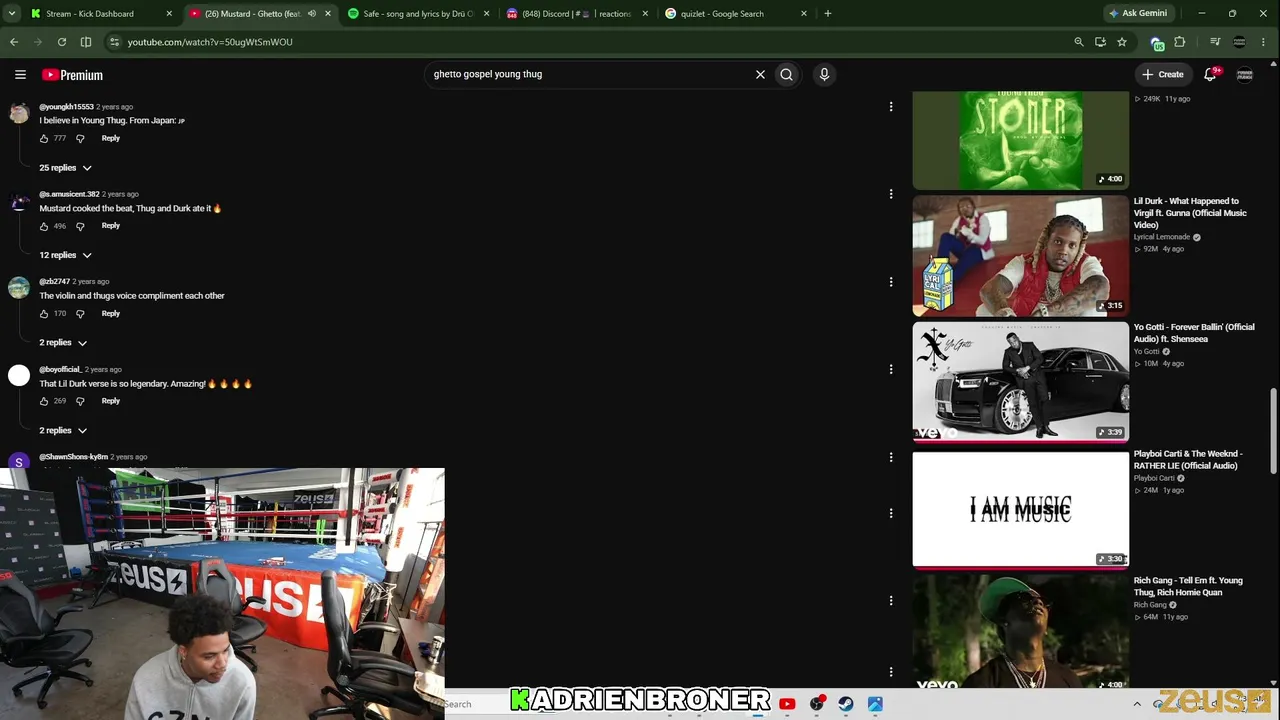The height and width of the screenshot is (720, 1280).
Task: Open Steam from the taskbar
Action: 846,704
